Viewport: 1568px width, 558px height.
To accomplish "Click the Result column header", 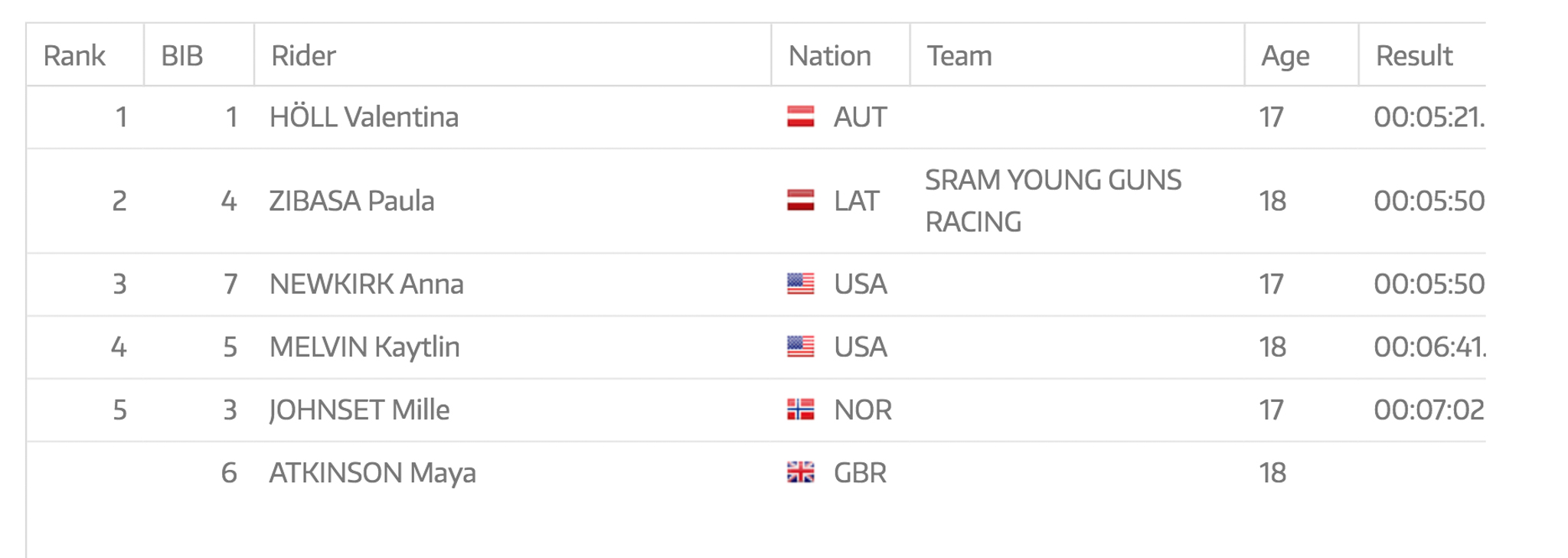I will pos(1414,56).
